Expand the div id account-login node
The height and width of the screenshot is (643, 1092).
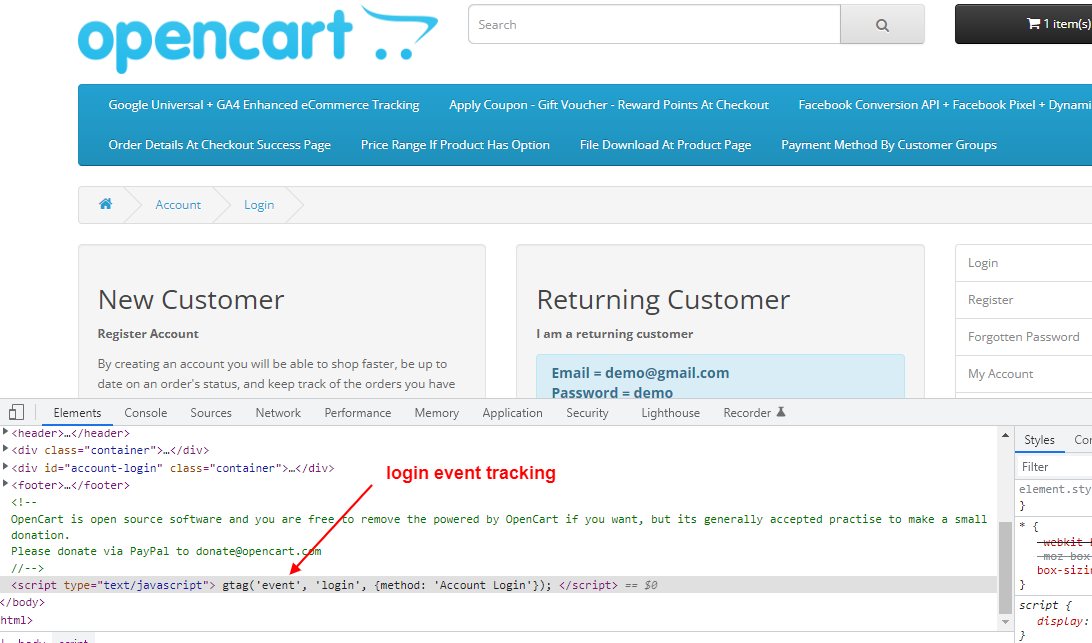pos(6,467)
